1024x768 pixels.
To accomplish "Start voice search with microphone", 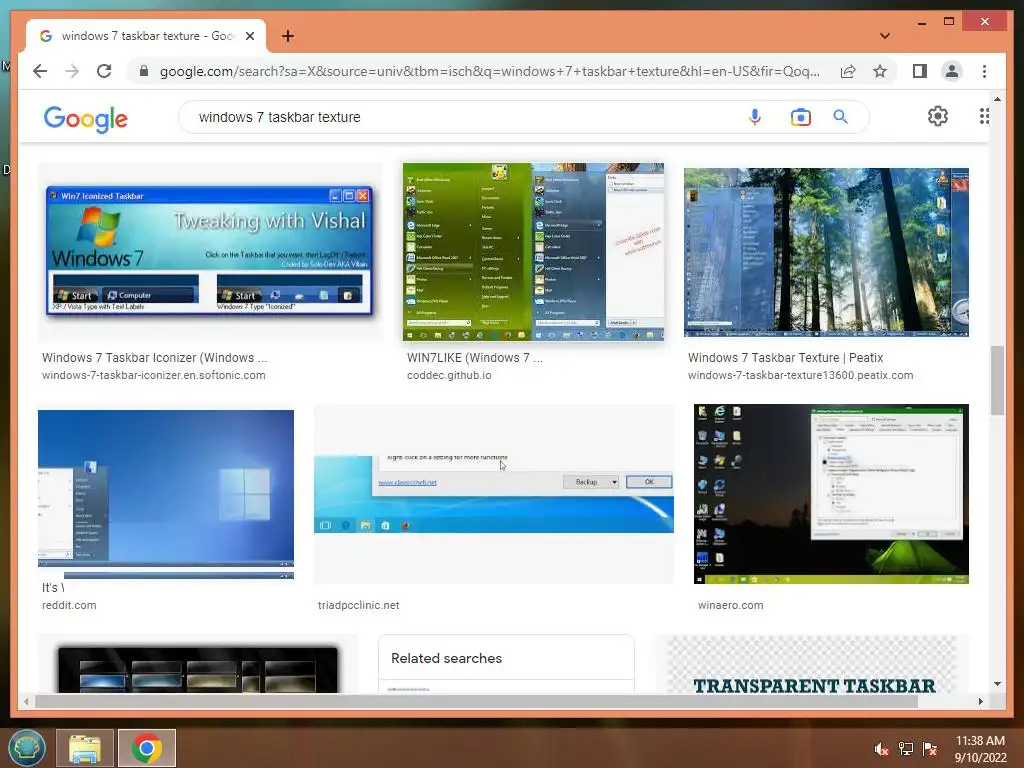I will (754, 117).
